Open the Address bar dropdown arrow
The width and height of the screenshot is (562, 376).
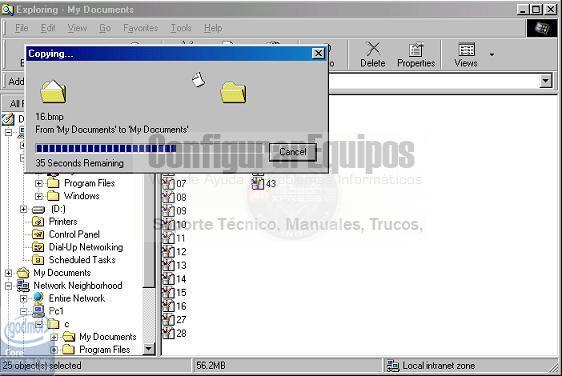click(x=546, y=81)
